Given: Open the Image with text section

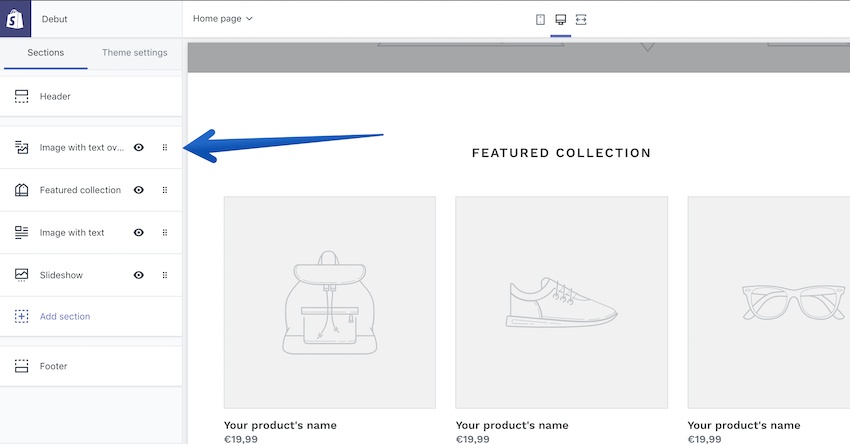Looking at the screenshot, I should point(72,233).
